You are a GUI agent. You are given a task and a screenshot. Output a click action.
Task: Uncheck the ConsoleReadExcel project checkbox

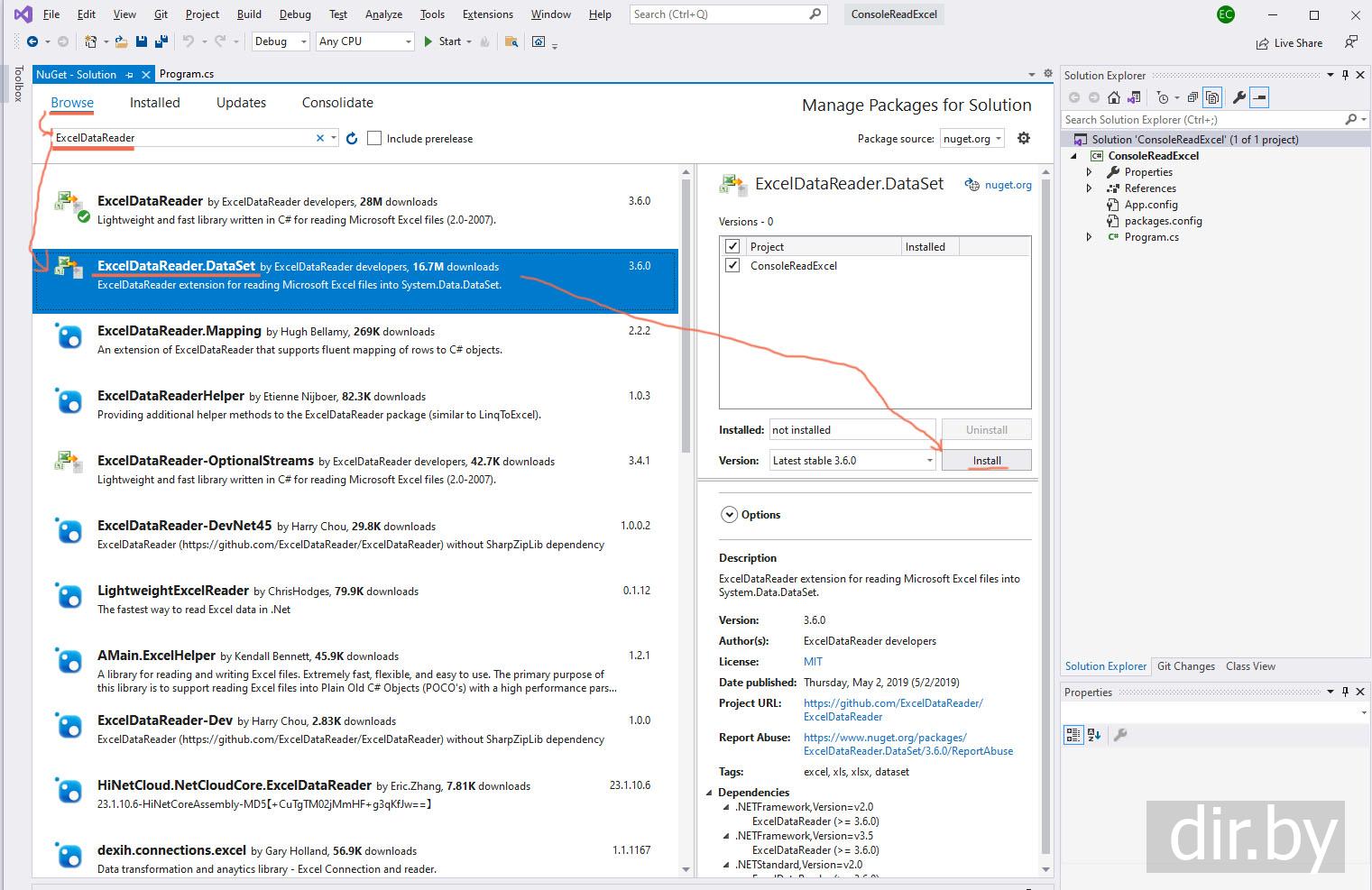(x=732, y=266)
